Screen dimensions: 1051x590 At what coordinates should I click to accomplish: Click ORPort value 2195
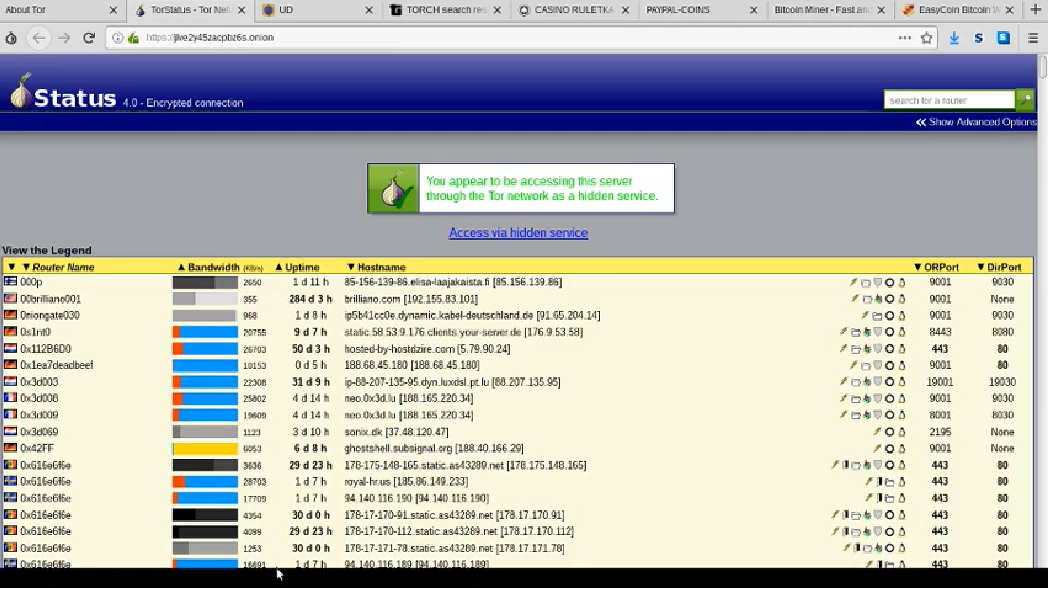coord(940,432)
